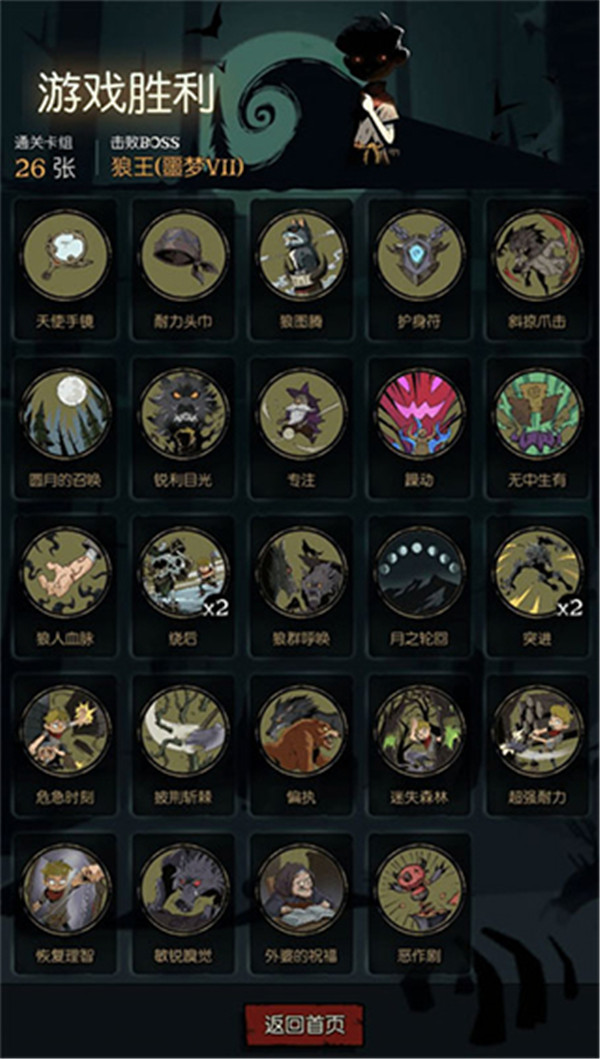This screenshot has height=1059, width=600.
Task: Select the 迷失森林 forest card icon
Action: [x=420, y=731]
